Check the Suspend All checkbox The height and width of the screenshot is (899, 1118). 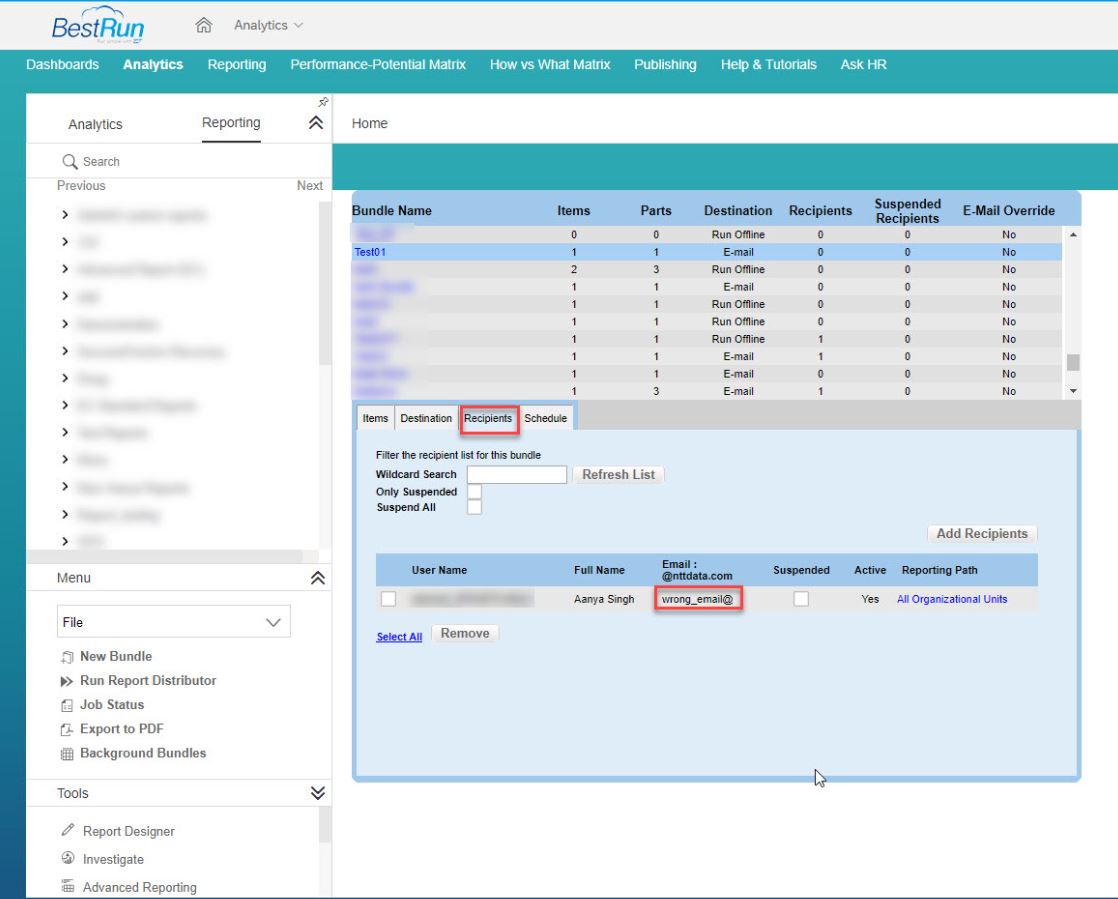[x=474, y=507]
